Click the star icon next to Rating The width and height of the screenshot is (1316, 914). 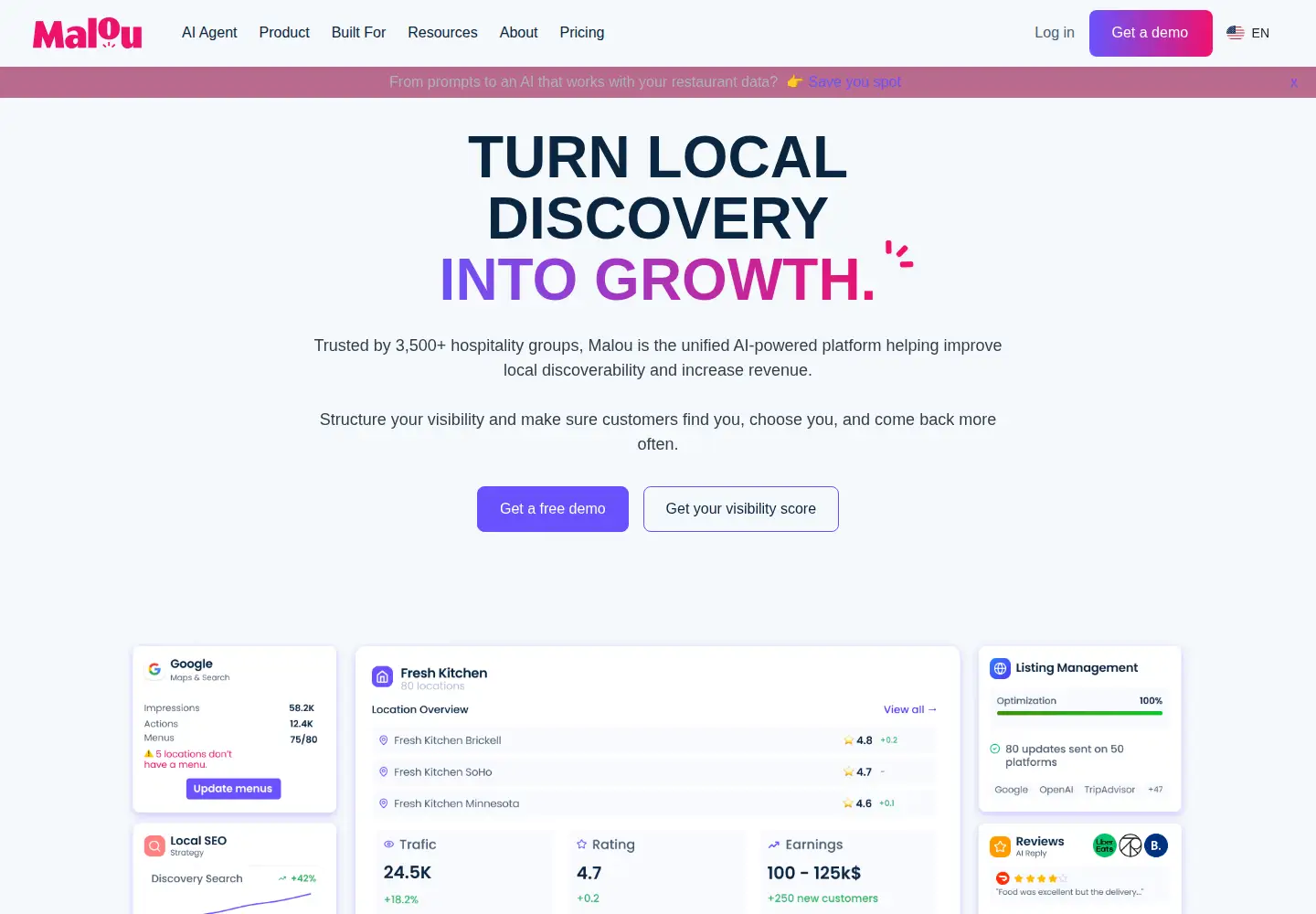[582, 845]
